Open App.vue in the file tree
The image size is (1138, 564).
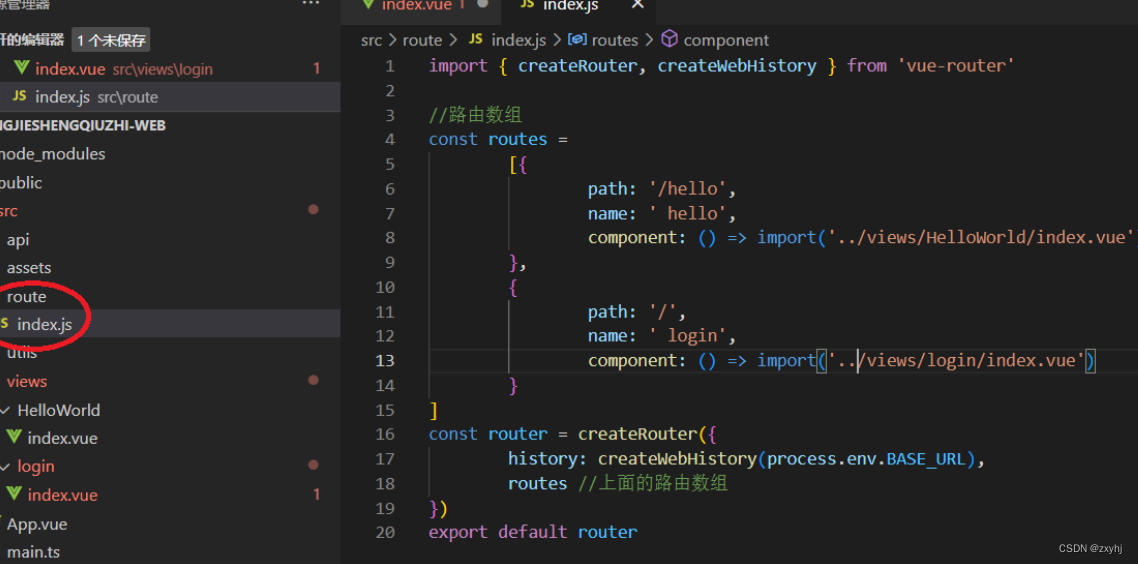tap(37, 524)
